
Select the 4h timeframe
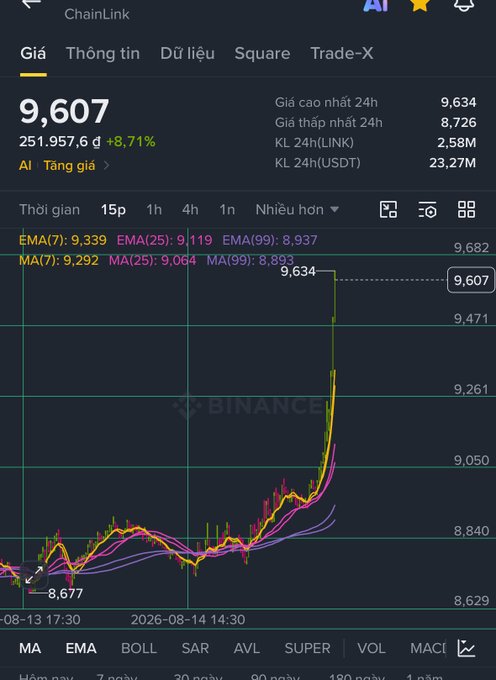click(x=190, y=210)
